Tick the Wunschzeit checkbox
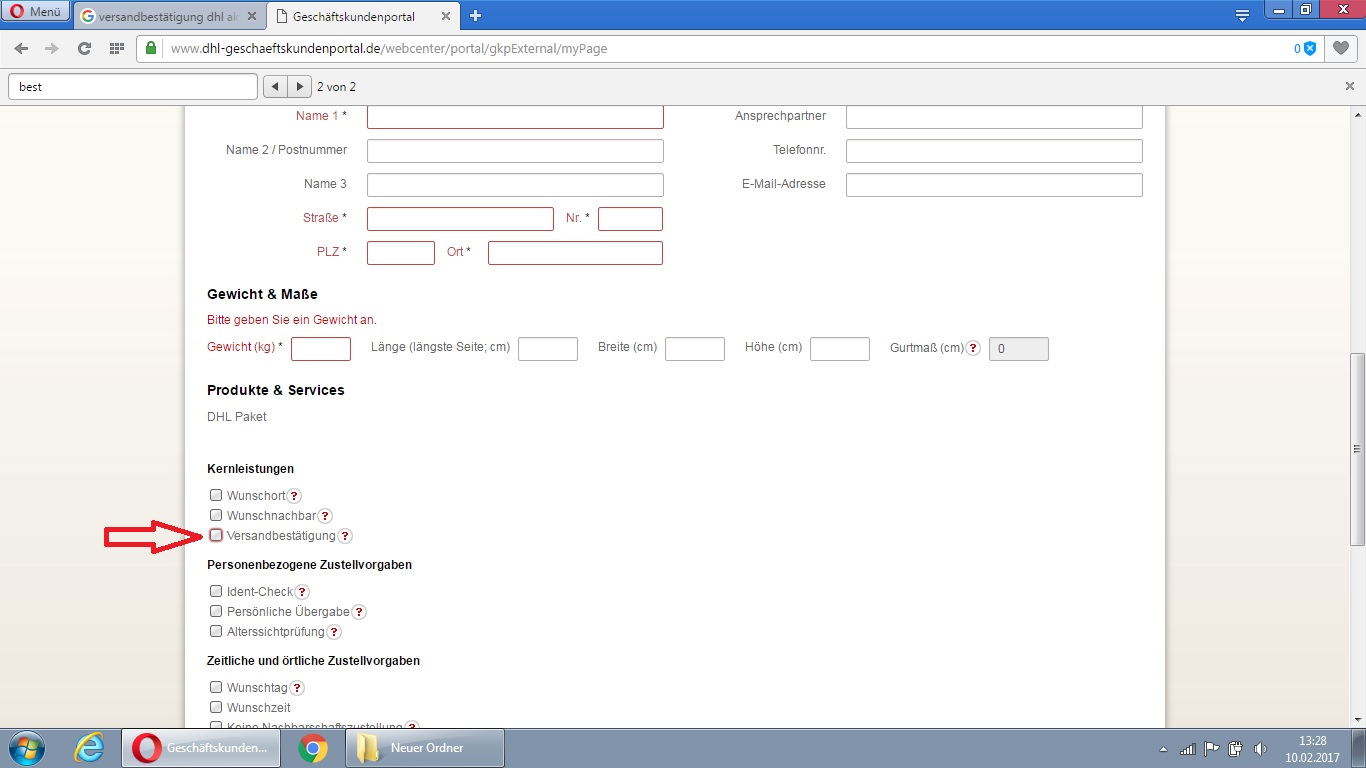 pyautogui.click(x=216, y=707)
